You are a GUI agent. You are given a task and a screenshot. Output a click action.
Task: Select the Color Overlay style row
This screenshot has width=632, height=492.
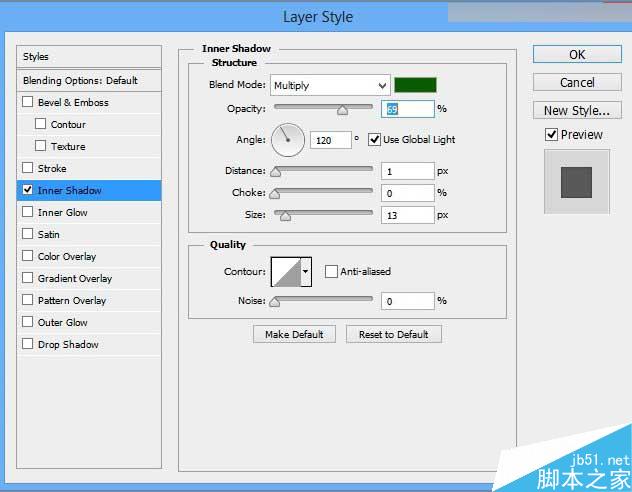pos(89,257)
